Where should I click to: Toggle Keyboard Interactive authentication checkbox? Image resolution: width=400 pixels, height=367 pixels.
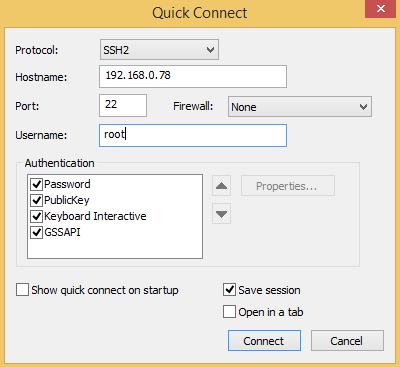(36, 216)
